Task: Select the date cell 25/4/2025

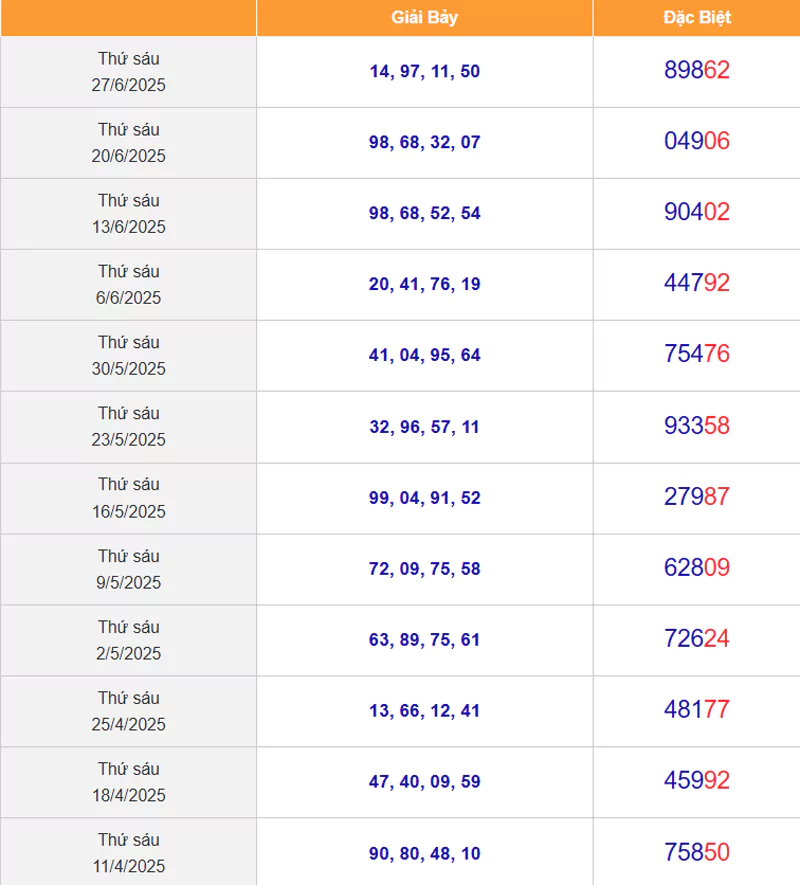Action: click(128, 711)
